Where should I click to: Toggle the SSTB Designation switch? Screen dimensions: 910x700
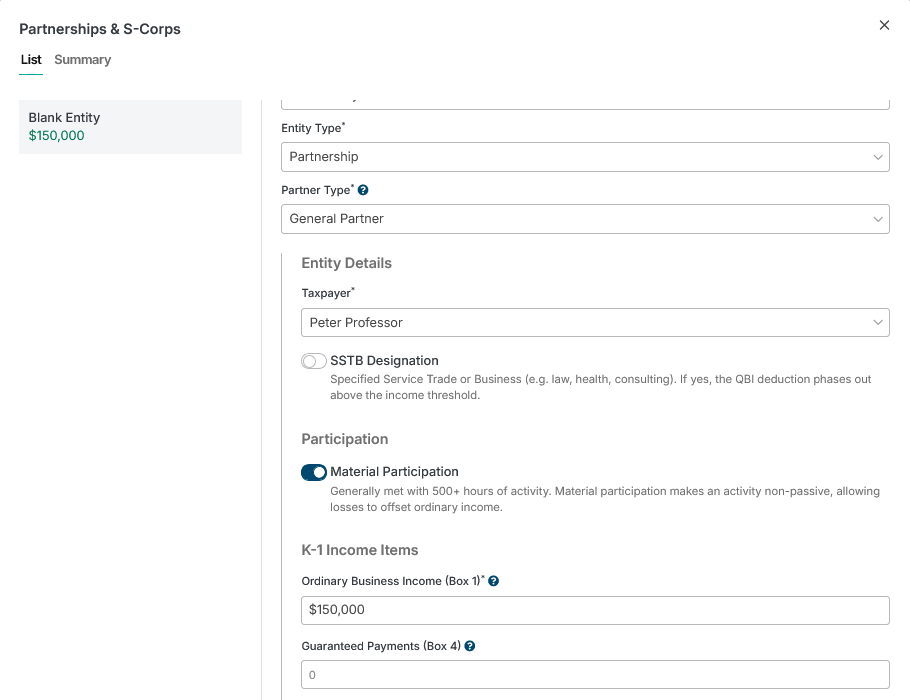pos(313,361)
